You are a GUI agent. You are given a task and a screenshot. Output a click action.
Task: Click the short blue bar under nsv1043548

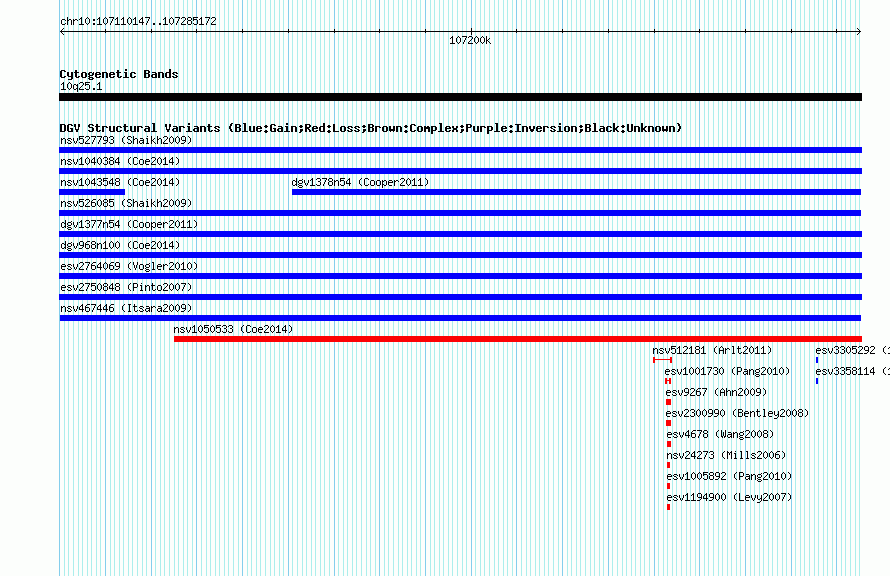tap(92, 192)
